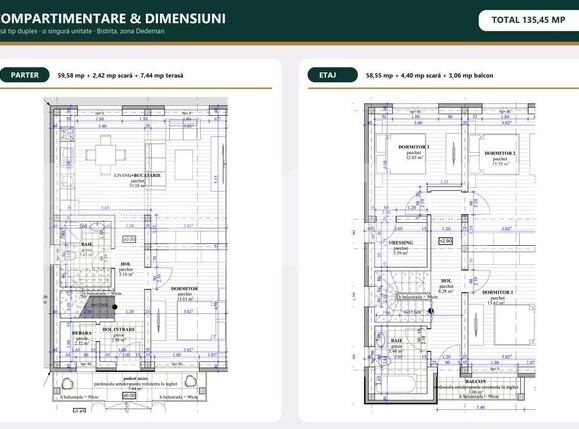This screenshot has height=429, width=579.
Task: Click the DORMITOR 2 label
Action: coord(500,153)
